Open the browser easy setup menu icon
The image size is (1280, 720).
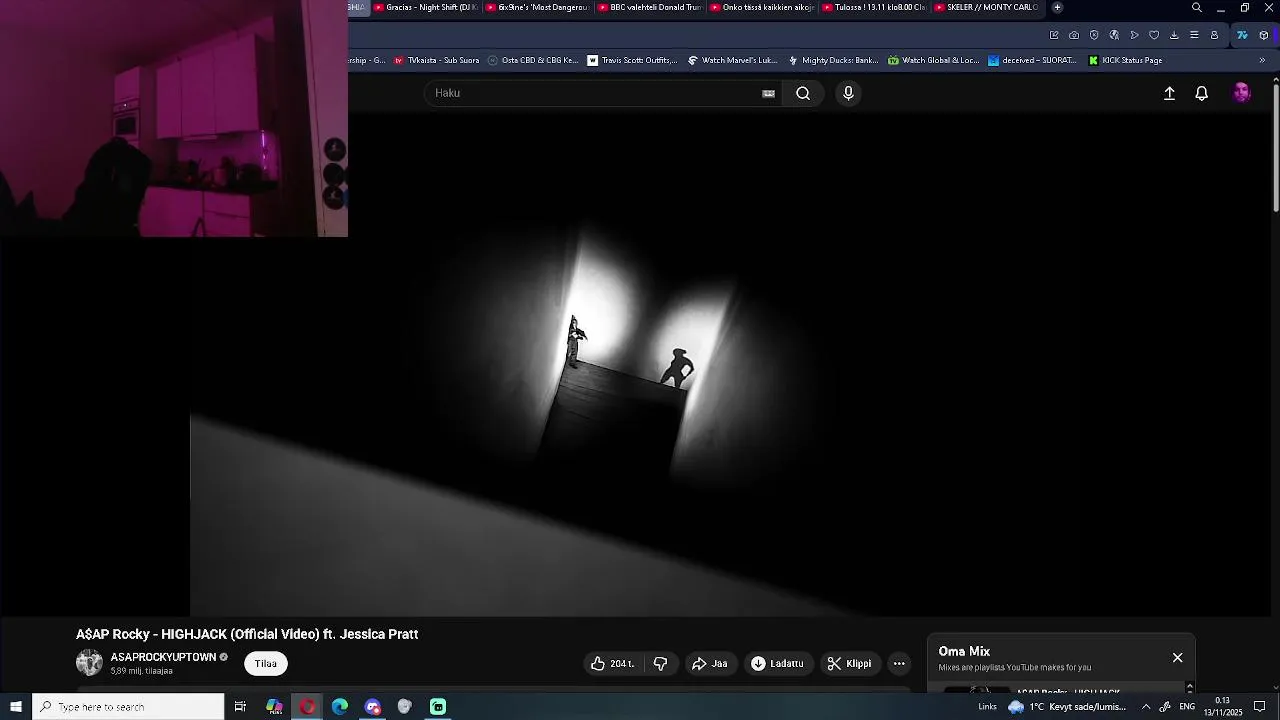point(1194,35)
